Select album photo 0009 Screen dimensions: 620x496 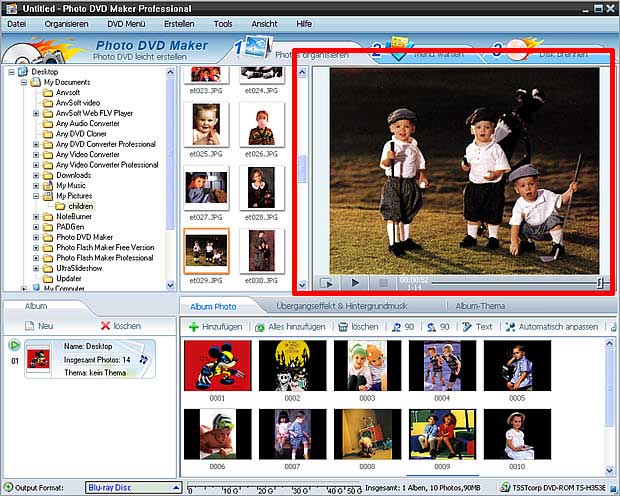442,434
